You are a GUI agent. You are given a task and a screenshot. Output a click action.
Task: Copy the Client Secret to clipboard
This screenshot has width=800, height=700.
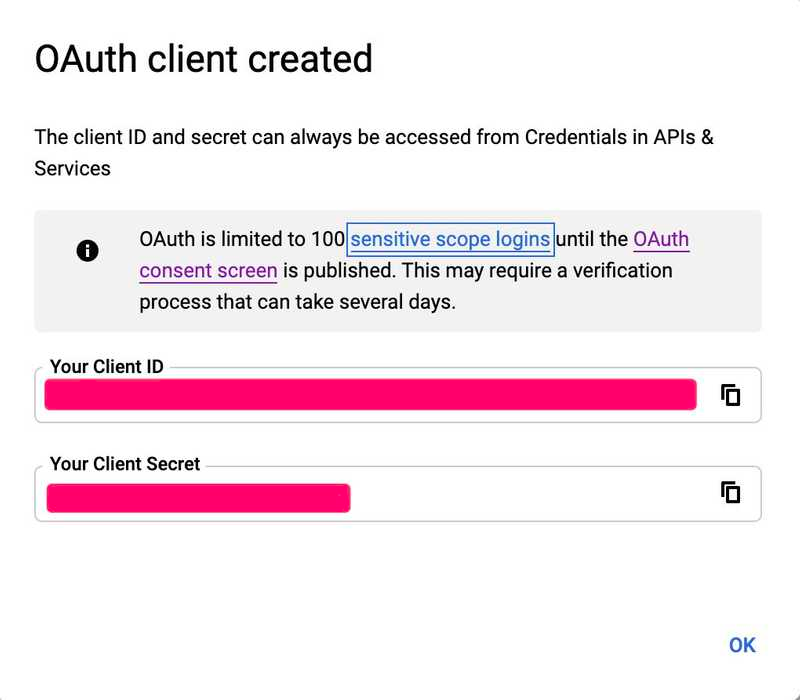731,492
